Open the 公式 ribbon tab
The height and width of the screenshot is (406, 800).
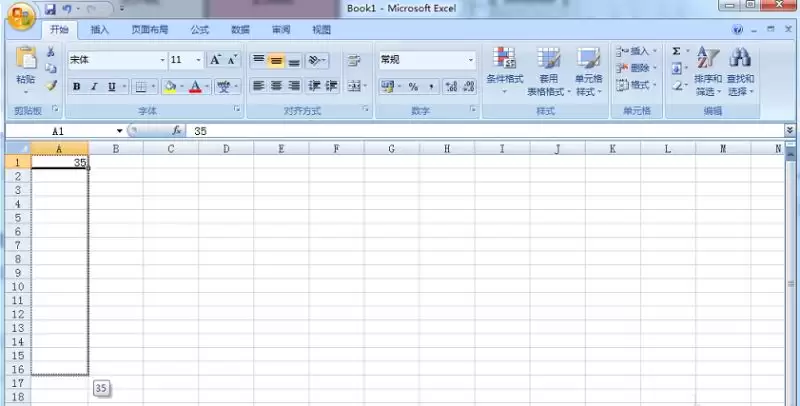tap(200, 30)
